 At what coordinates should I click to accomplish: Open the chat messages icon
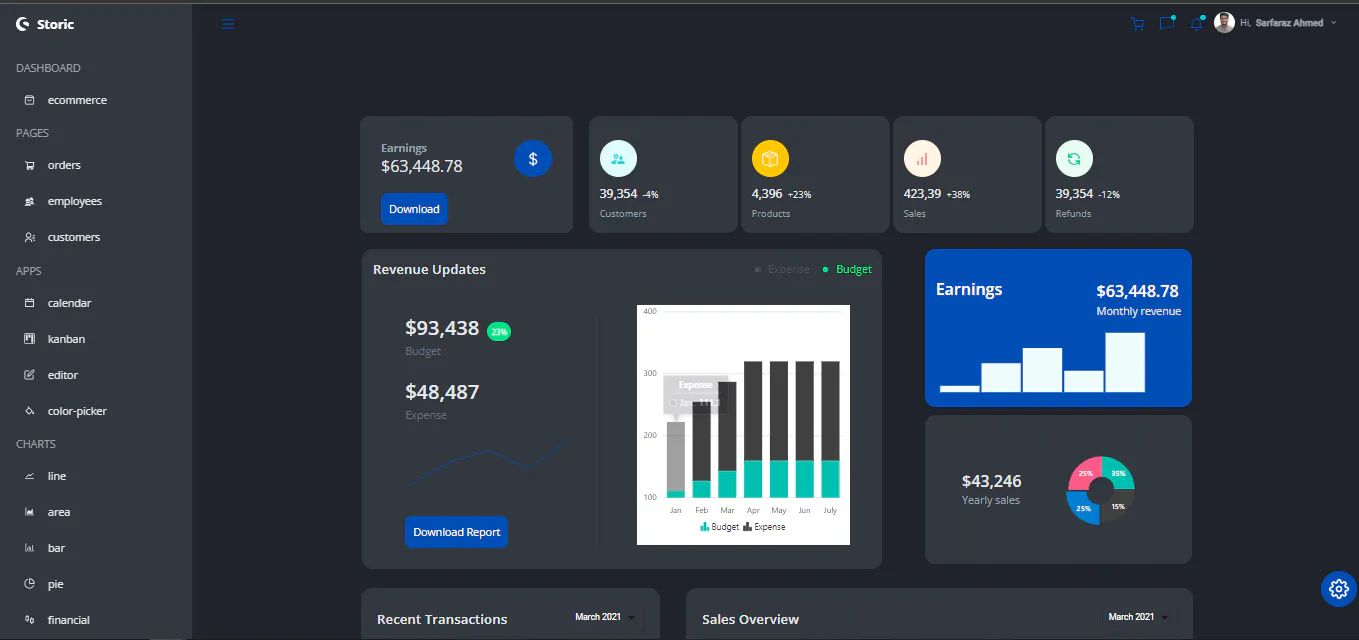(1166, 24)
